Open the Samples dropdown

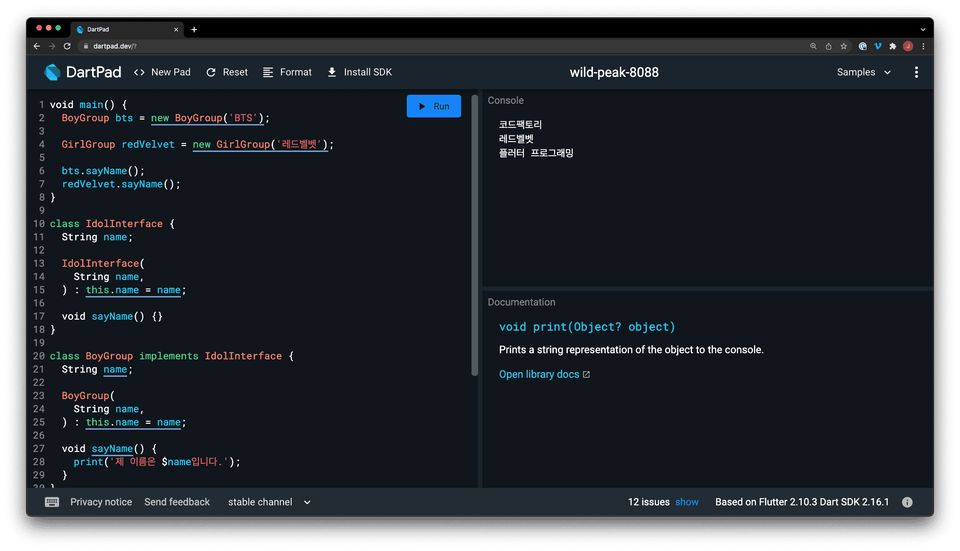864,72
